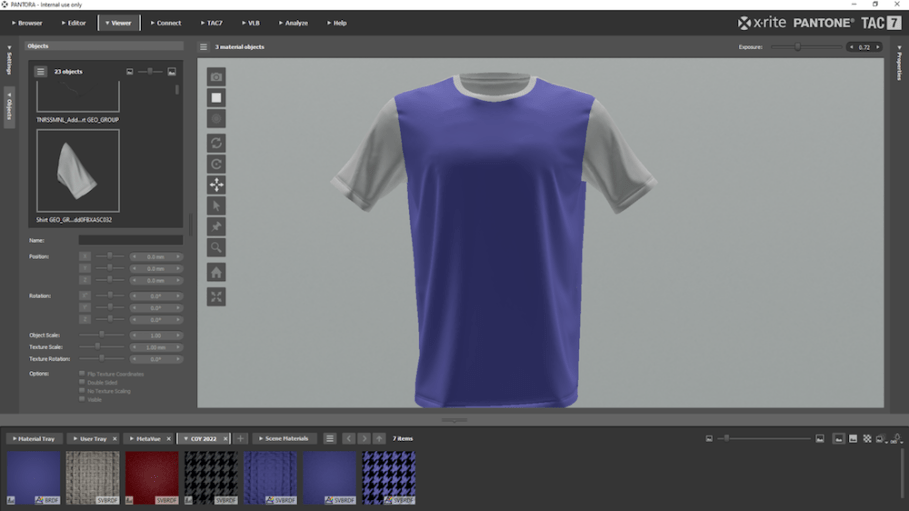
Task: Click large thumbnail icon right of tray slider
Action: coord(820,438)
